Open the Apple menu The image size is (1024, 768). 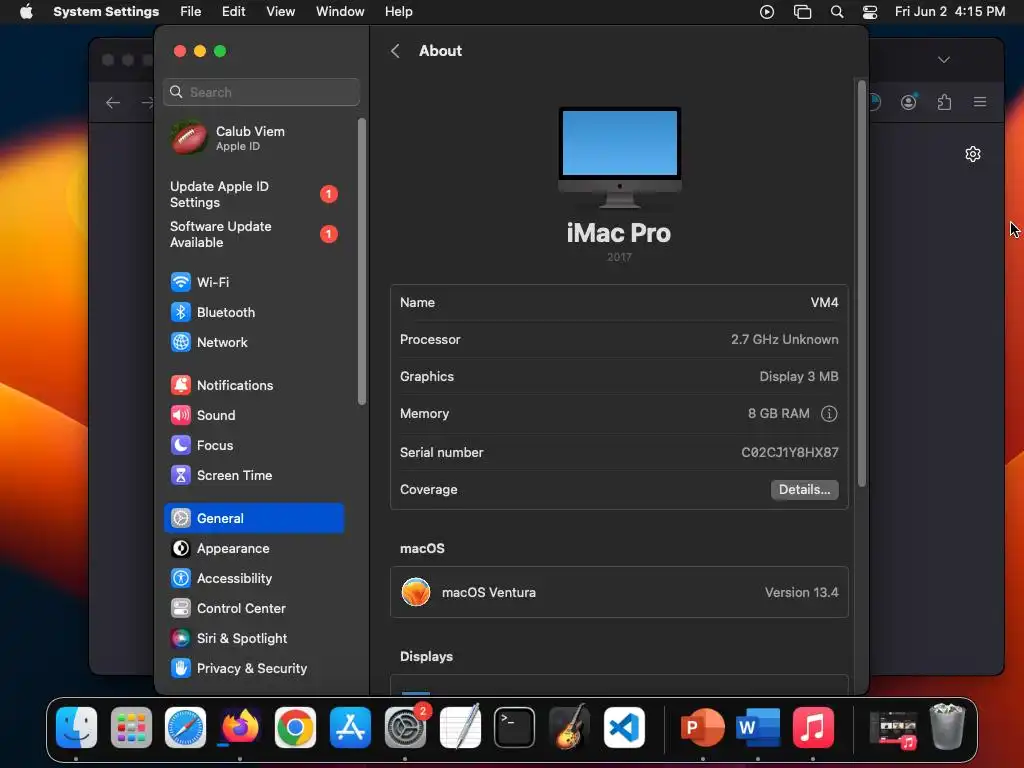pos(26,12)
